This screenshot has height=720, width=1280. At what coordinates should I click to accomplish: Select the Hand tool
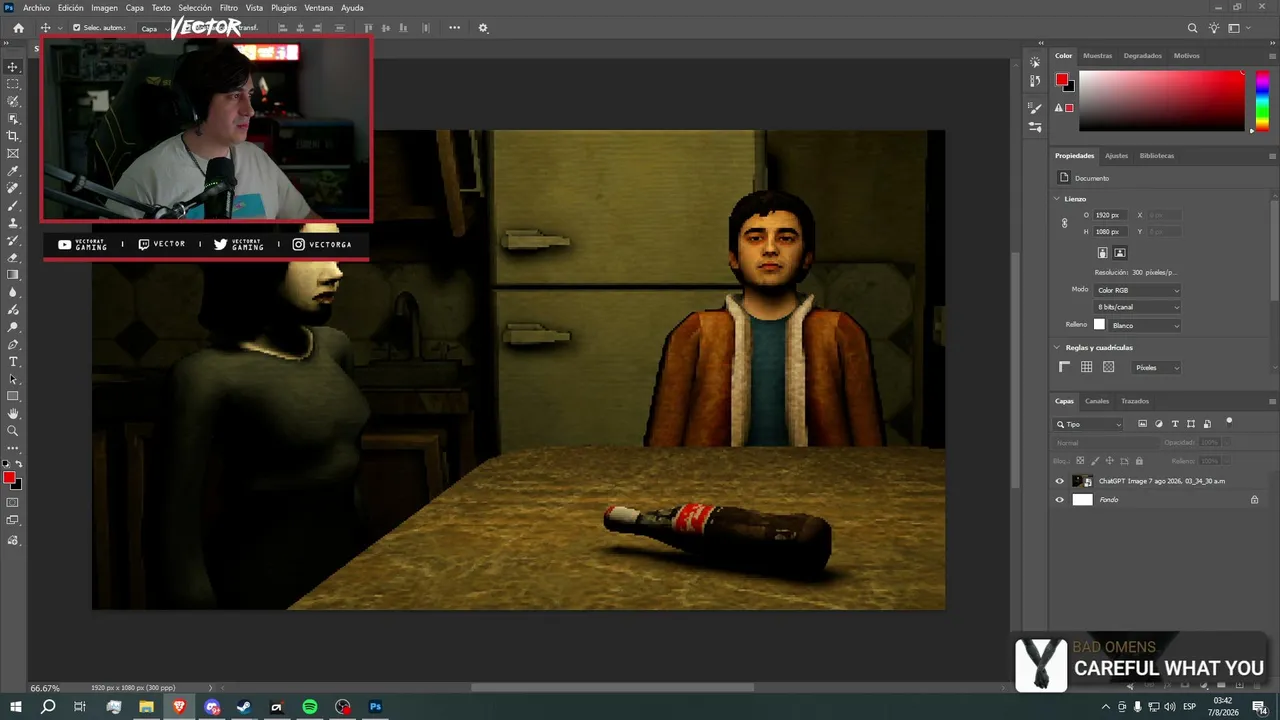(x=13, y=414)
